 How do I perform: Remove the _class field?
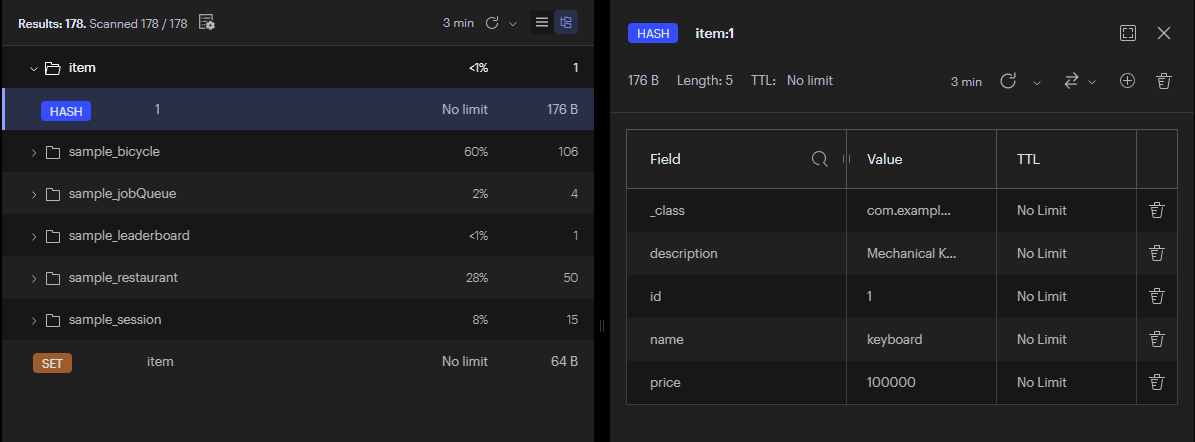click(x=1156, y=210)
